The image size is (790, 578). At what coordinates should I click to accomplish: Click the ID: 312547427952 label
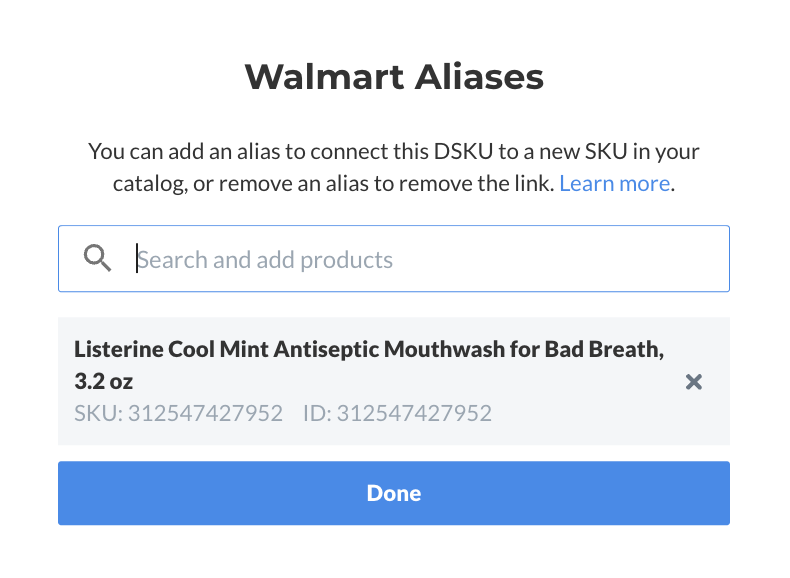[x=397, y=413]
